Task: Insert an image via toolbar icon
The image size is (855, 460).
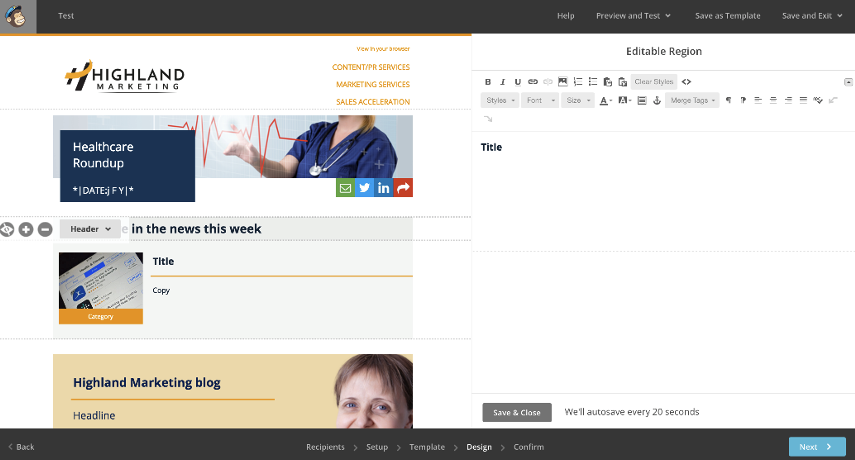Action: pos(563,82)
